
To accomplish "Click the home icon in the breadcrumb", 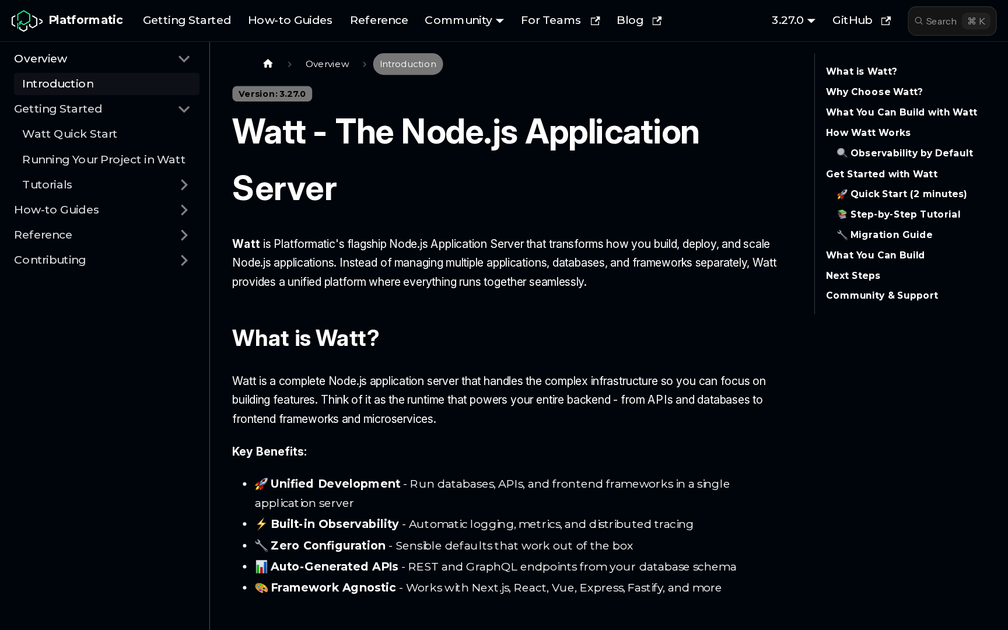I will point(268,63).
